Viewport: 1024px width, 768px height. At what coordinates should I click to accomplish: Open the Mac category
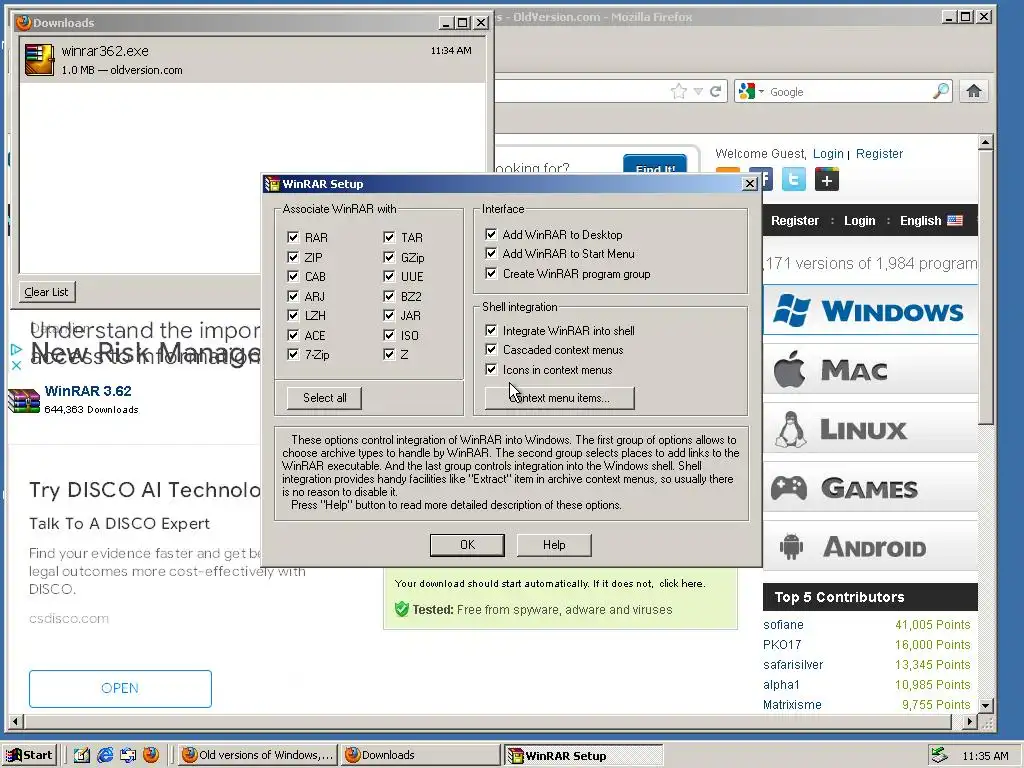point(870,370)
